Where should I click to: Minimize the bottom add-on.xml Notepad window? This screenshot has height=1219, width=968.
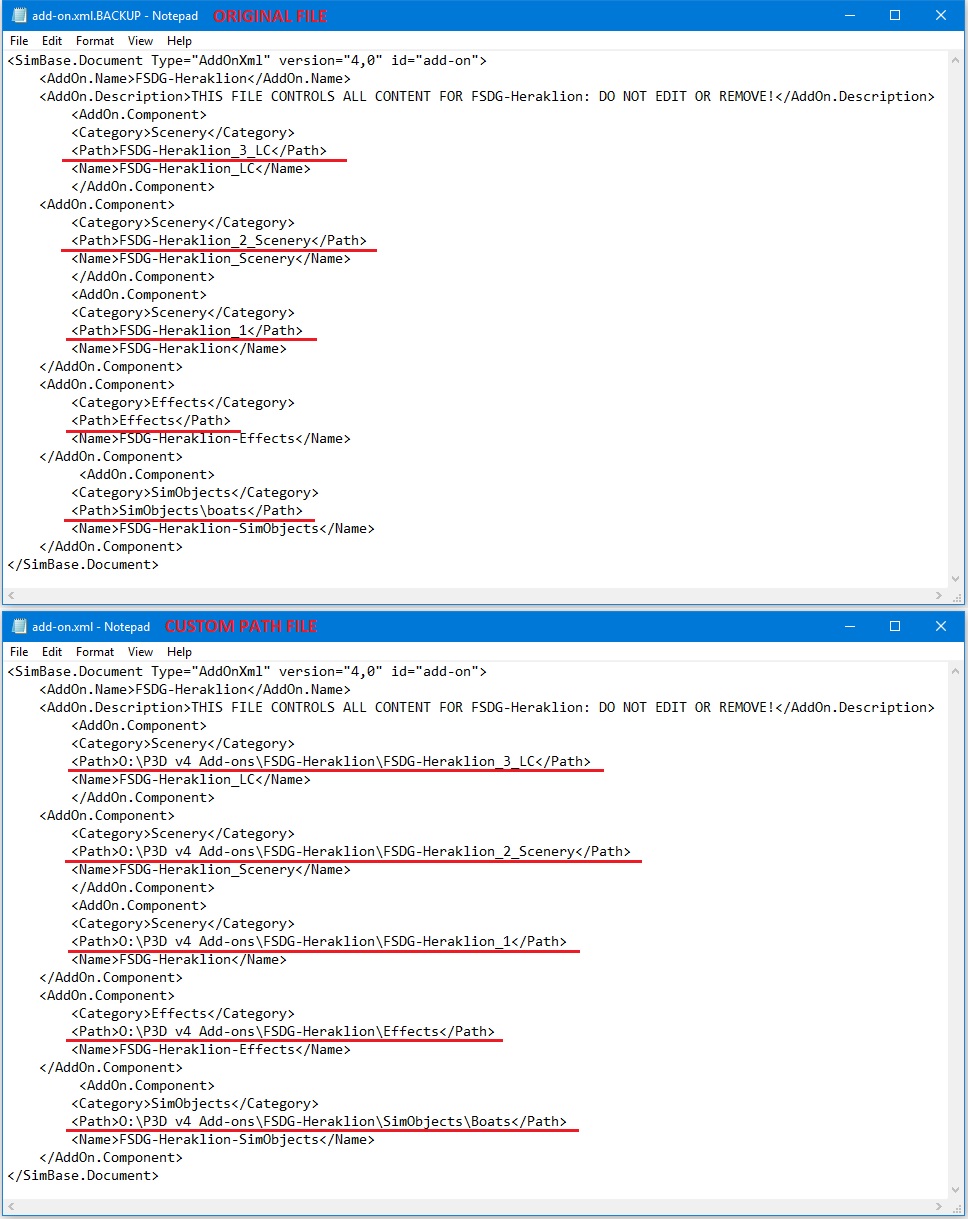pyautogui.click(x=849, y=626)
